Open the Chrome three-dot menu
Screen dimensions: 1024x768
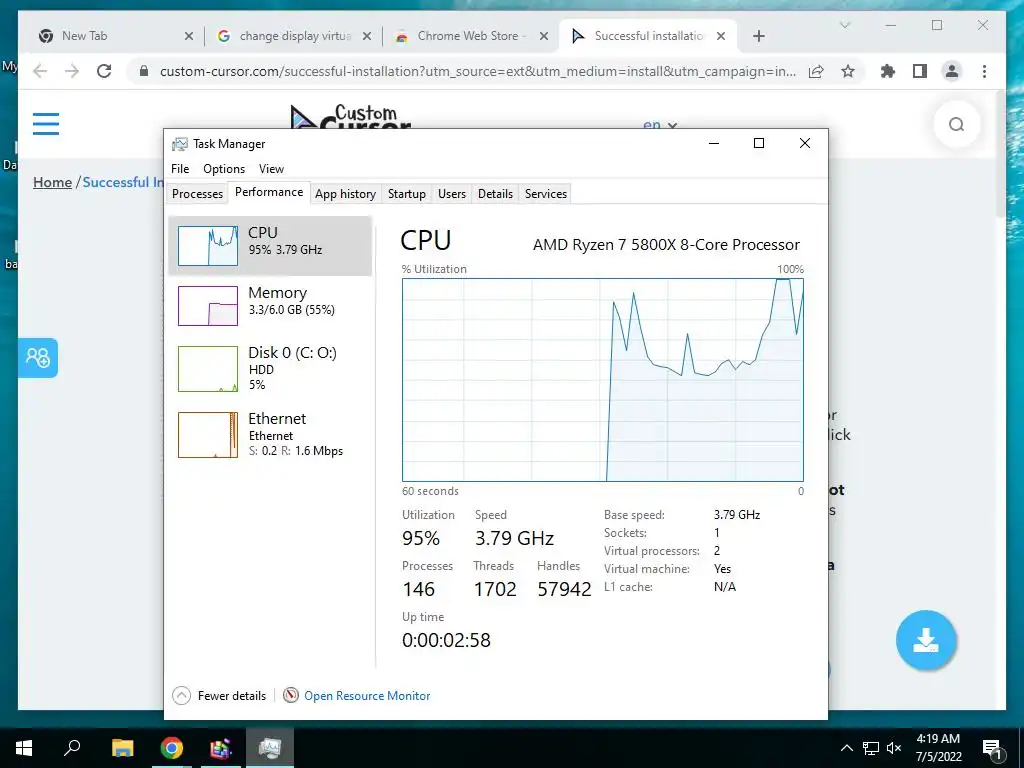(x=984, y=71)
